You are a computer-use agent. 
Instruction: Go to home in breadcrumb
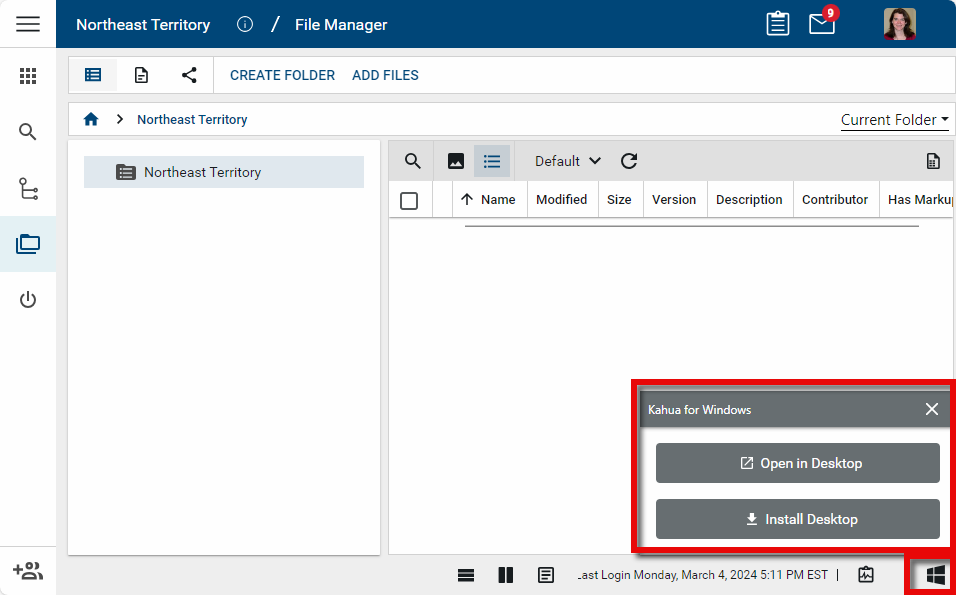pyautogui.click(x=91, y=119)
